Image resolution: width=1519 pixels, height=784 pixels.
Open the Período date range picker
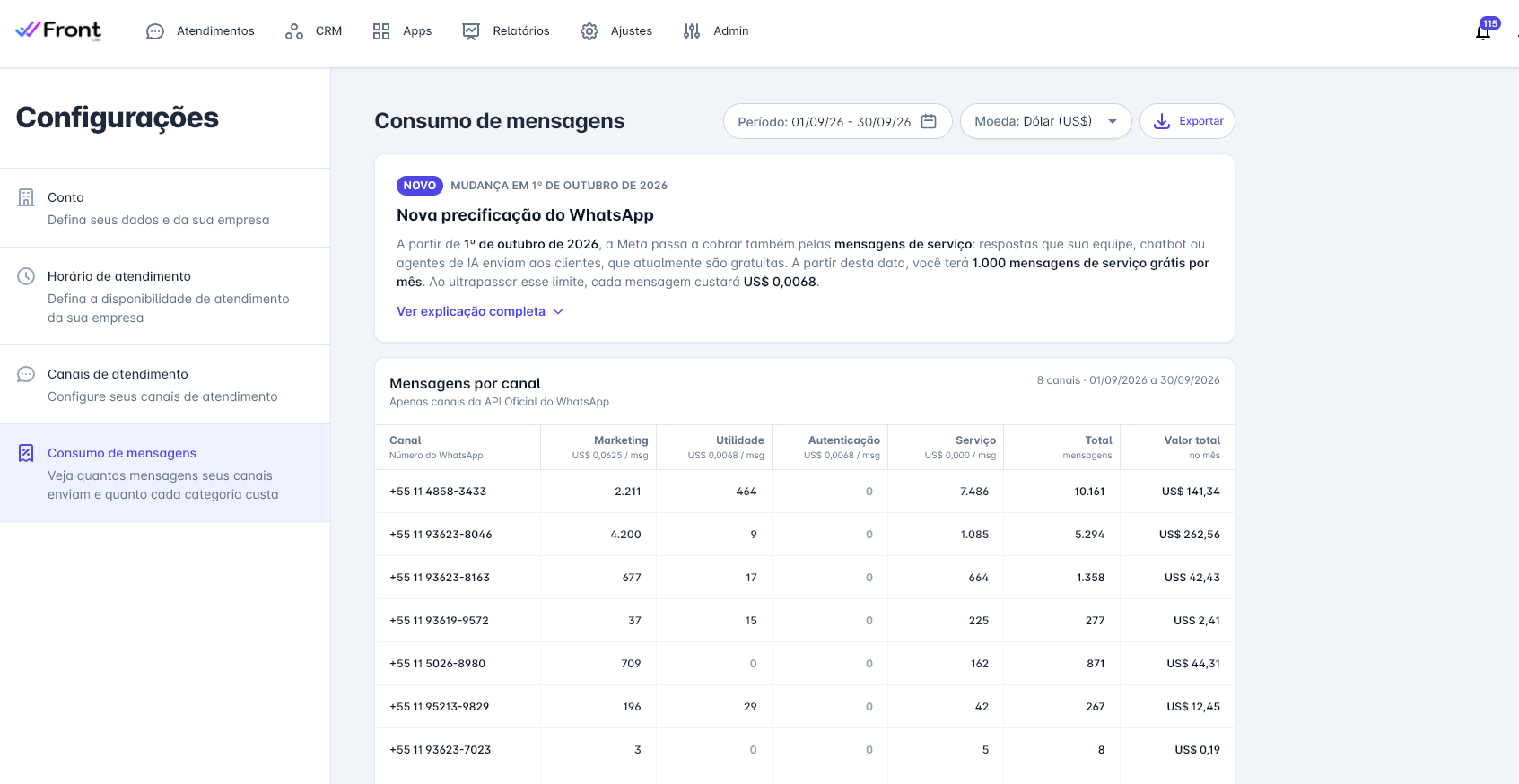(837, 121)
